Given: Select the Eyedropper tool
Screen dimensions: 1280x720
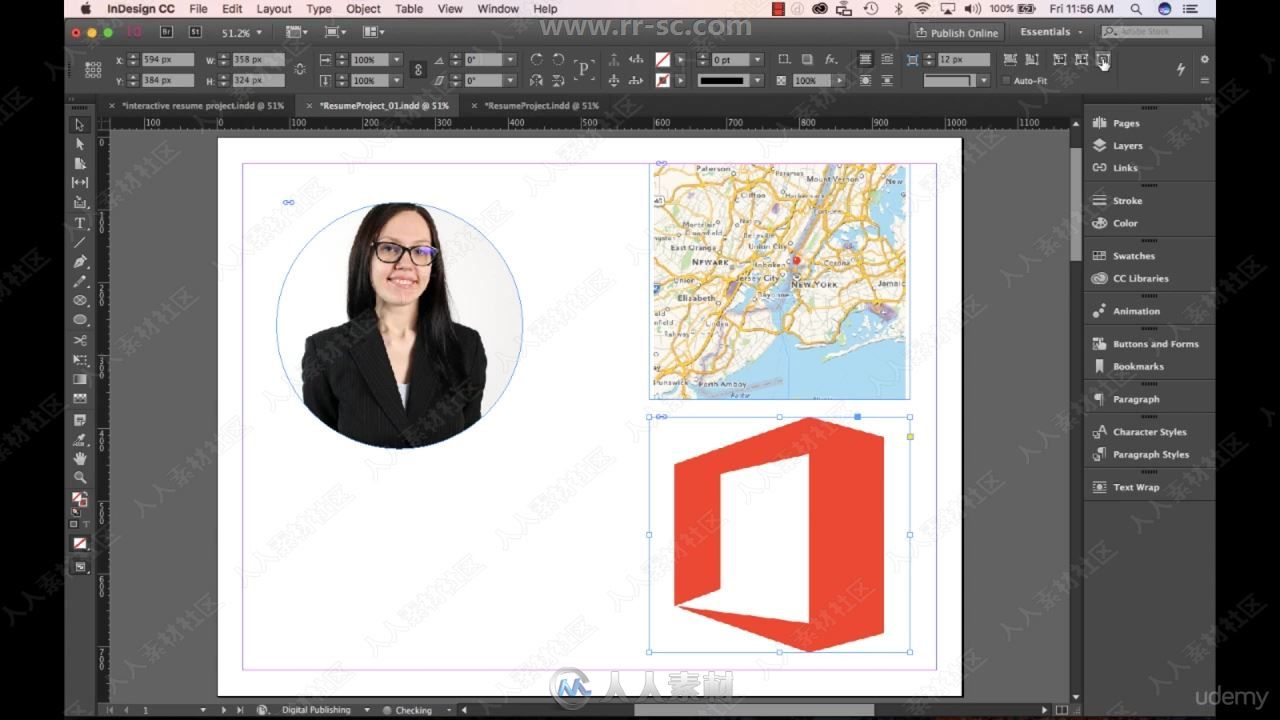Looking at the screenshot, I should pyautogui.click(x=80, y=440).
